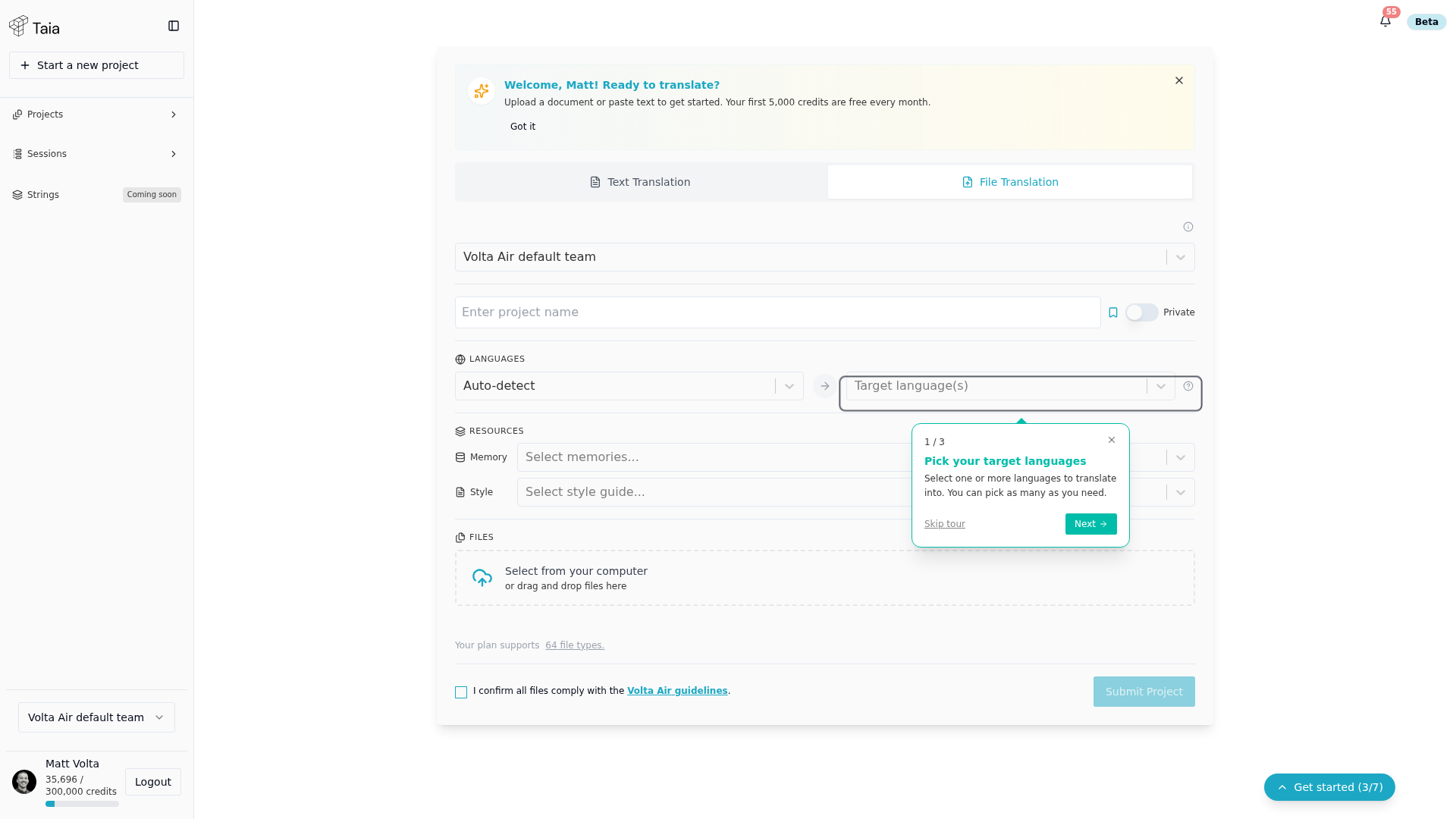Click the cloud upload icon

click(482, 578)
